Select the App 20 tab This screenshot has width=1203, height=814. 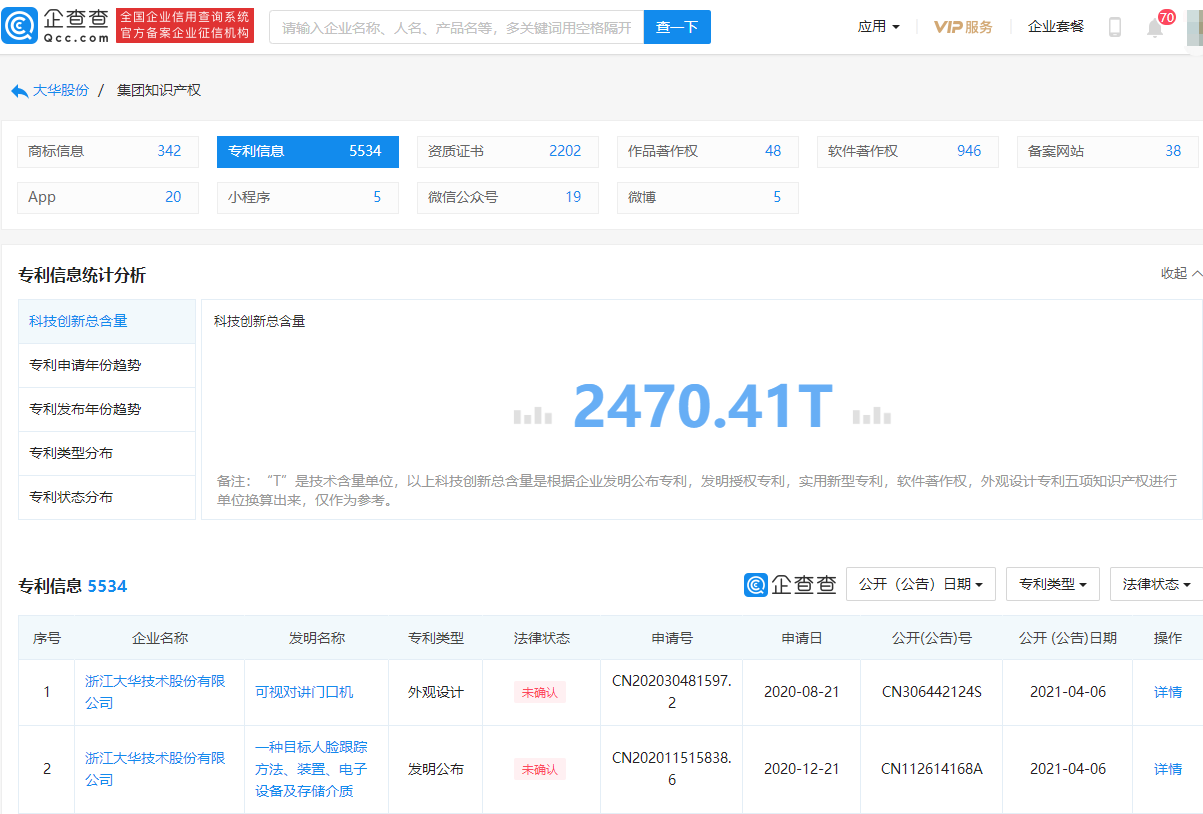[108, 197]
